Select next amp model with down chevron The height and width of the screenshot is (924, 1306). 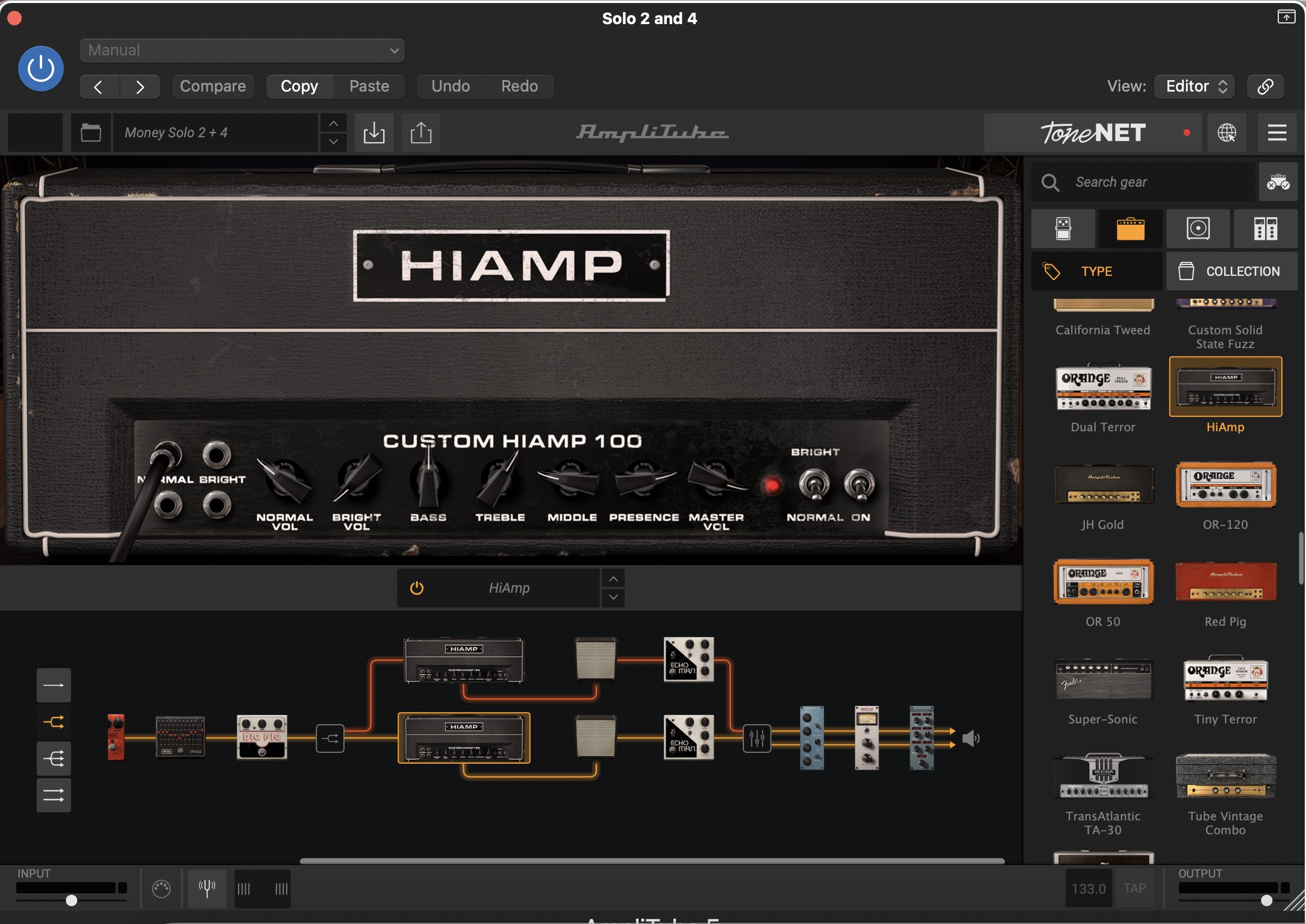pyautogui.click(x=613, y=598)
